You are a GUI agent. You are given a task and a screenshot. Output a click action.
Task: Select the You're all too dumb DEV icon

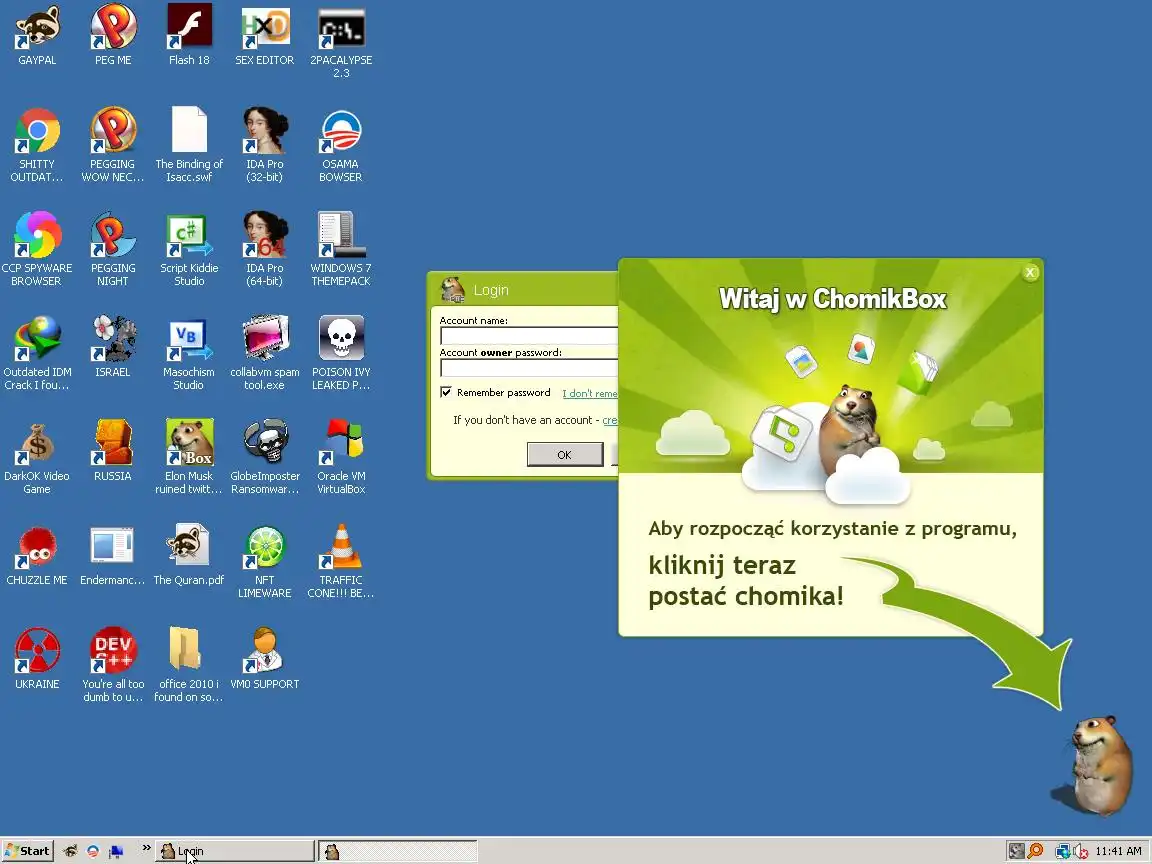pyautogui.click(x=113, y=664)
